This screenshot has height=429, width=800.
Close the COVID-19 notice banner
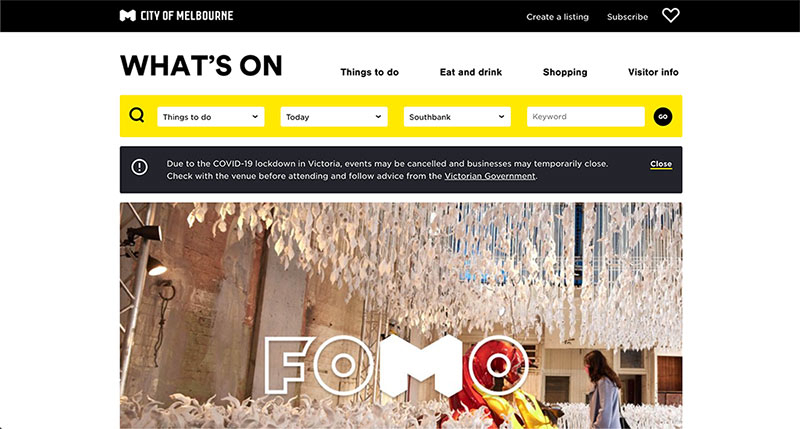pos(661,164)
